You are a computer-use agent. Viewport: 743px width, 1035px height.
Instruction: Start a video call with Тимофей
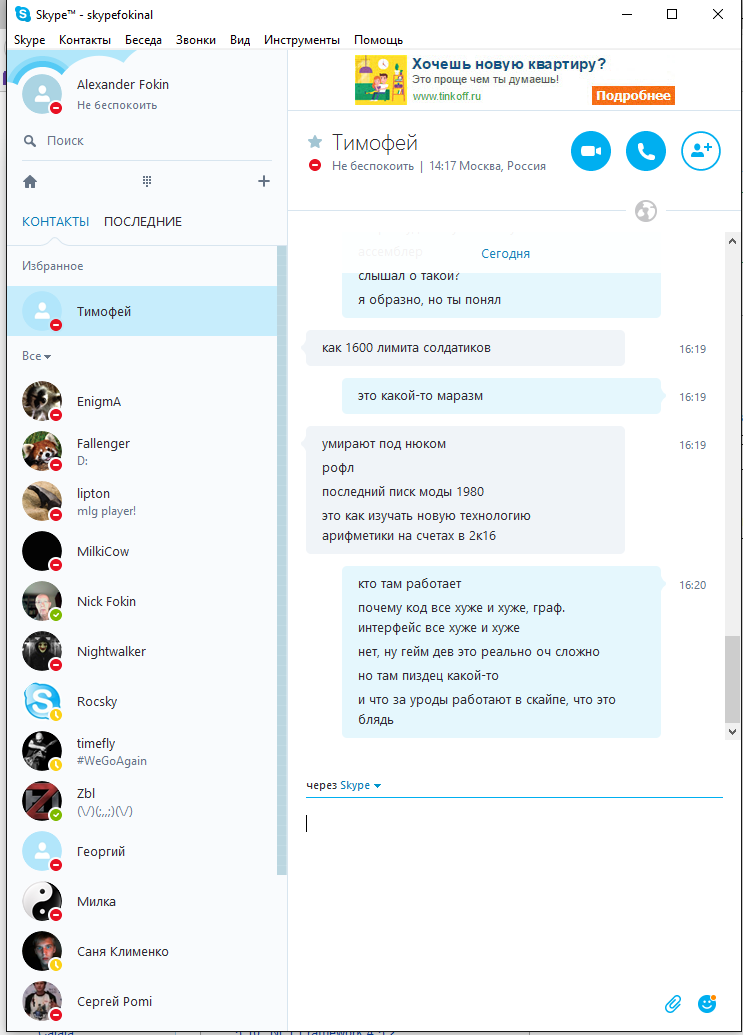click(591, 151)
